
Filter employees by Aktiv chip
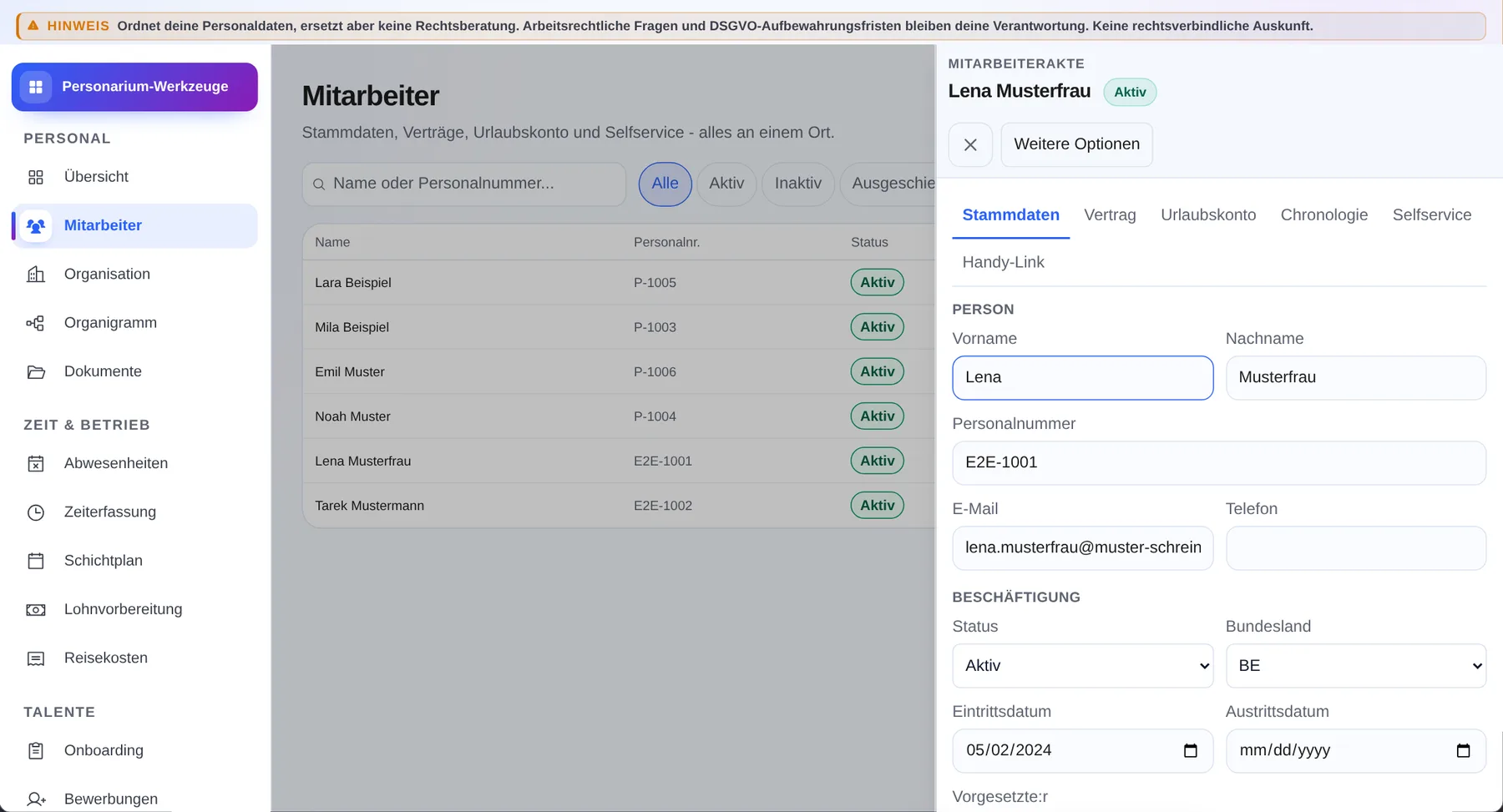click(x=726, y=184)
